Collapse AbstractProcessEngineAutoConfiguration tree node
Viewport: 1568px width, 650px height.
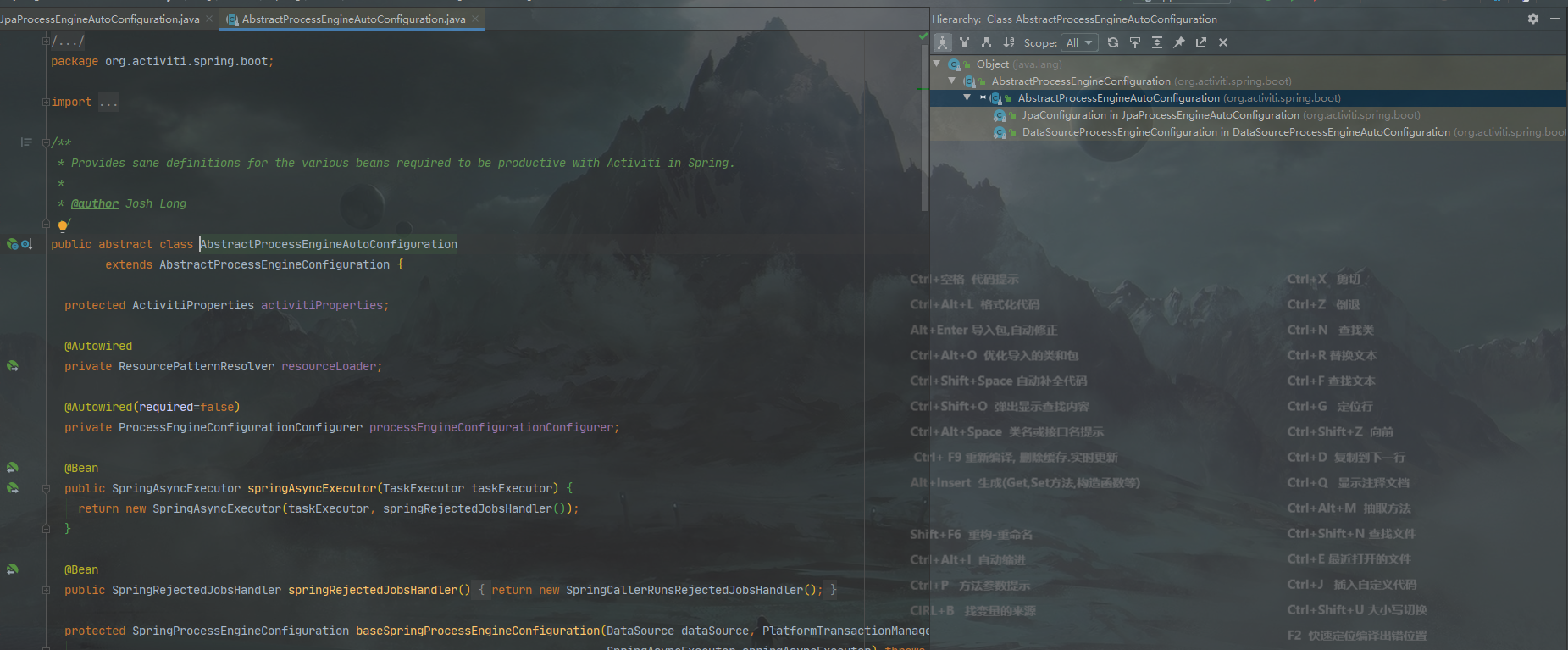click(x=967, y=97)
